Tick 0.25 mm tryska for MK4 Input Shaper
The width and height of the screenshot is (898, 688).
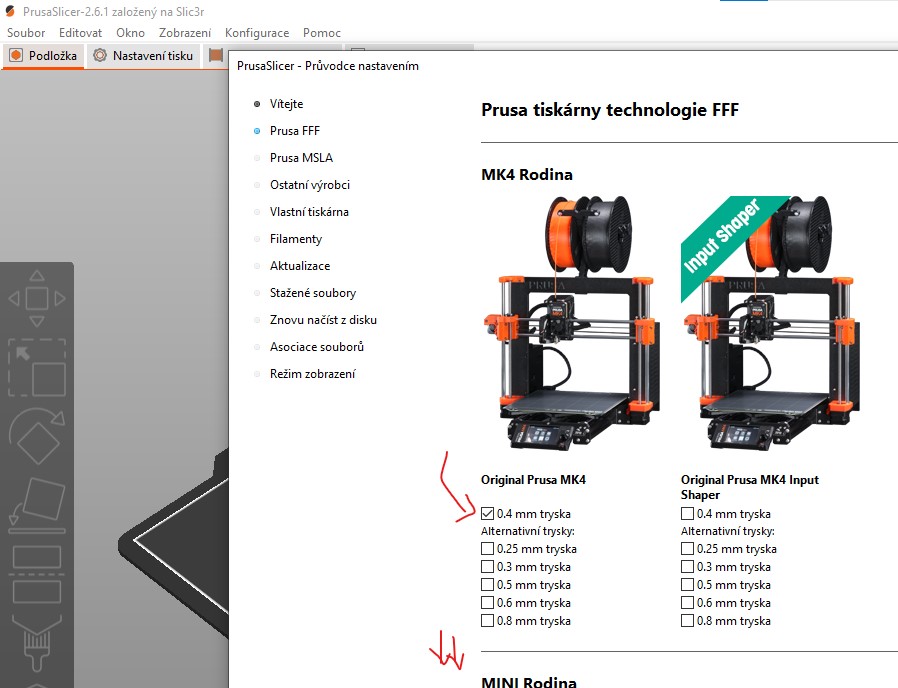coord(688,549)
